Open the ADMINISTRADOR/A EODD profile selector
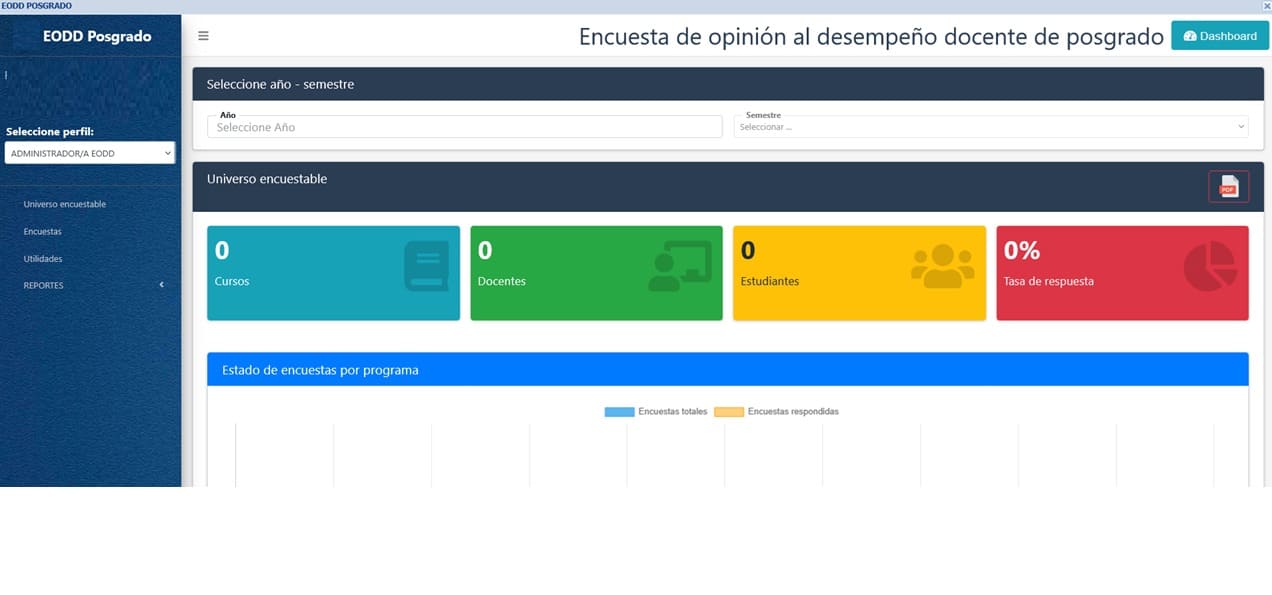Screen dimensions: 1272x595 [x=90, y=152]
